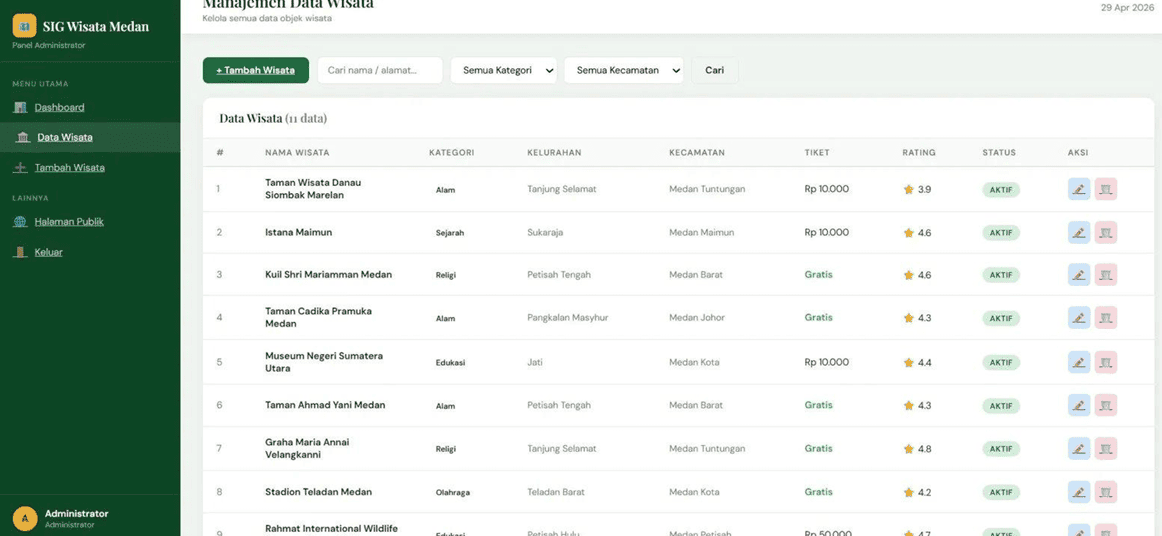The width and height of the screenshot is (1162, 536).
Task: Click the Administrator avatar icon
Action: tap(24, 518)
